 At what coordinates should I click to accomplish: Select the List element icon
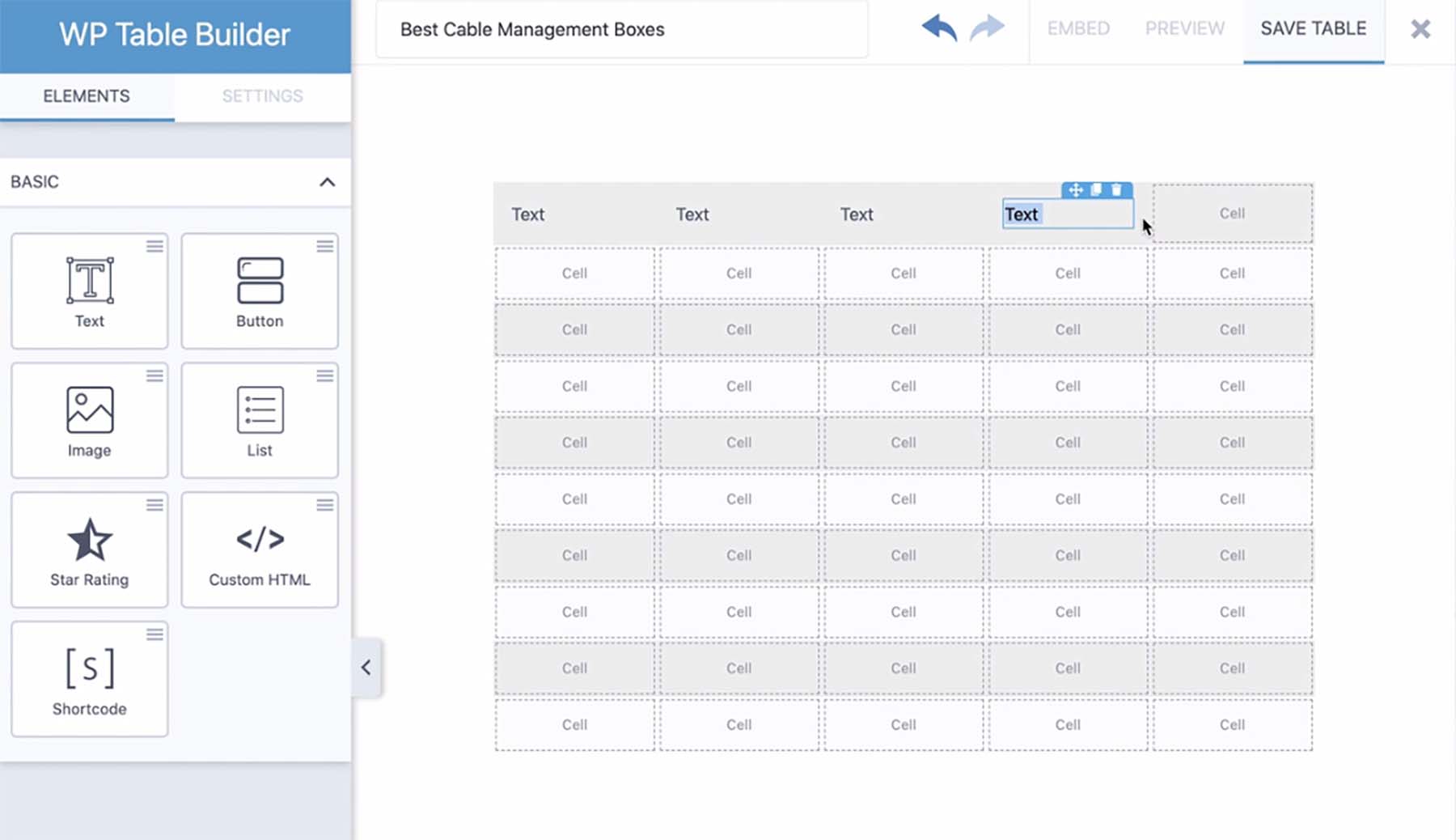coord(259,413)
